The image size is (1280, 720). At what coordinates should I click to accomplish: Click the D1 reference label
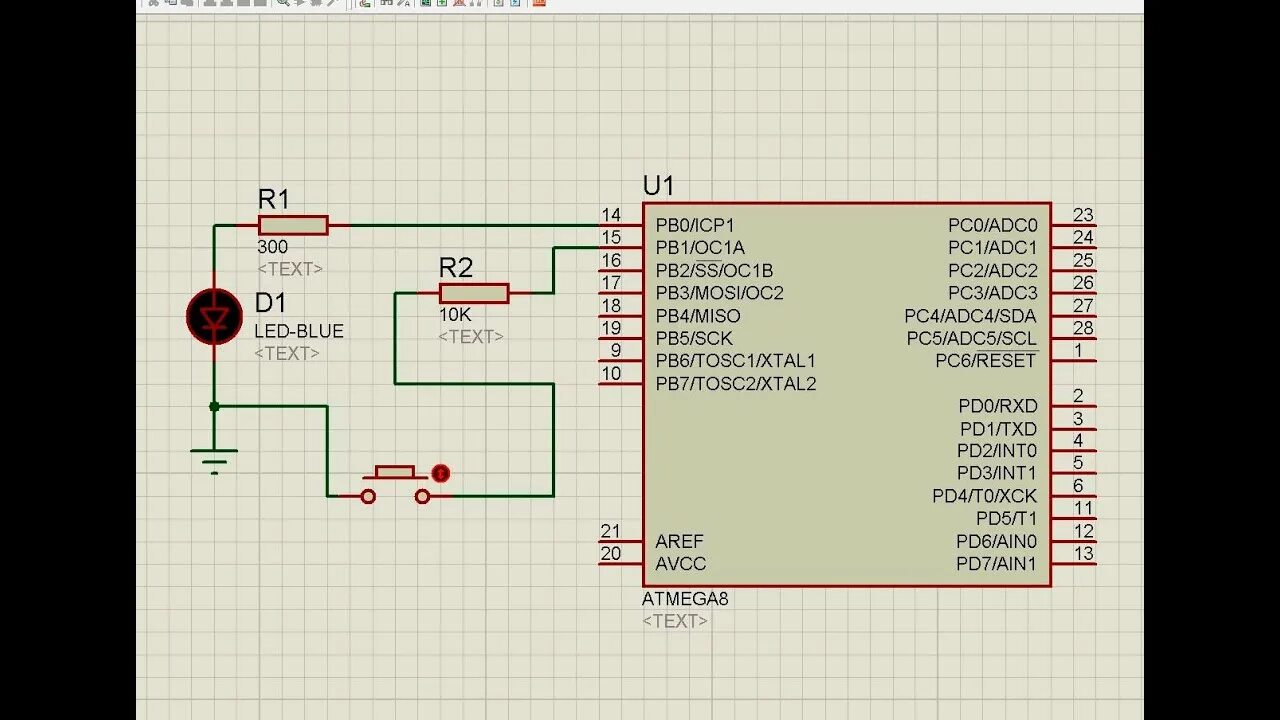pos(270,303)
